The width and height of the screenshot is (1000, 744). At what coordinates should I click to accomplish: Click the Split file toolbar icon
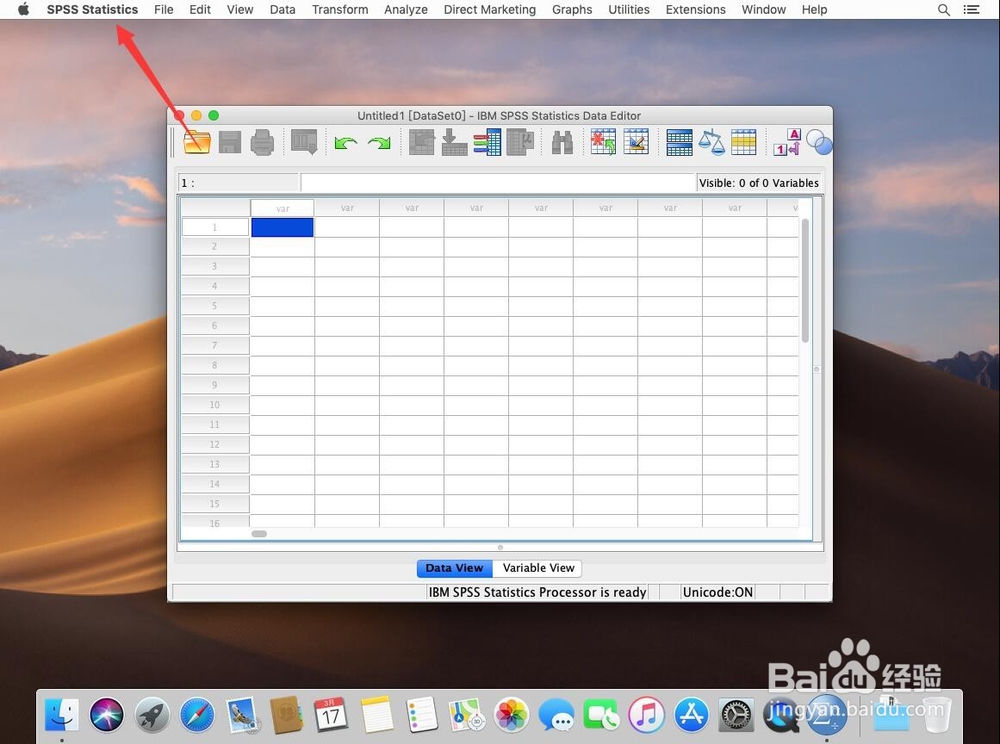pyautogui.click(x=679, y=142)
